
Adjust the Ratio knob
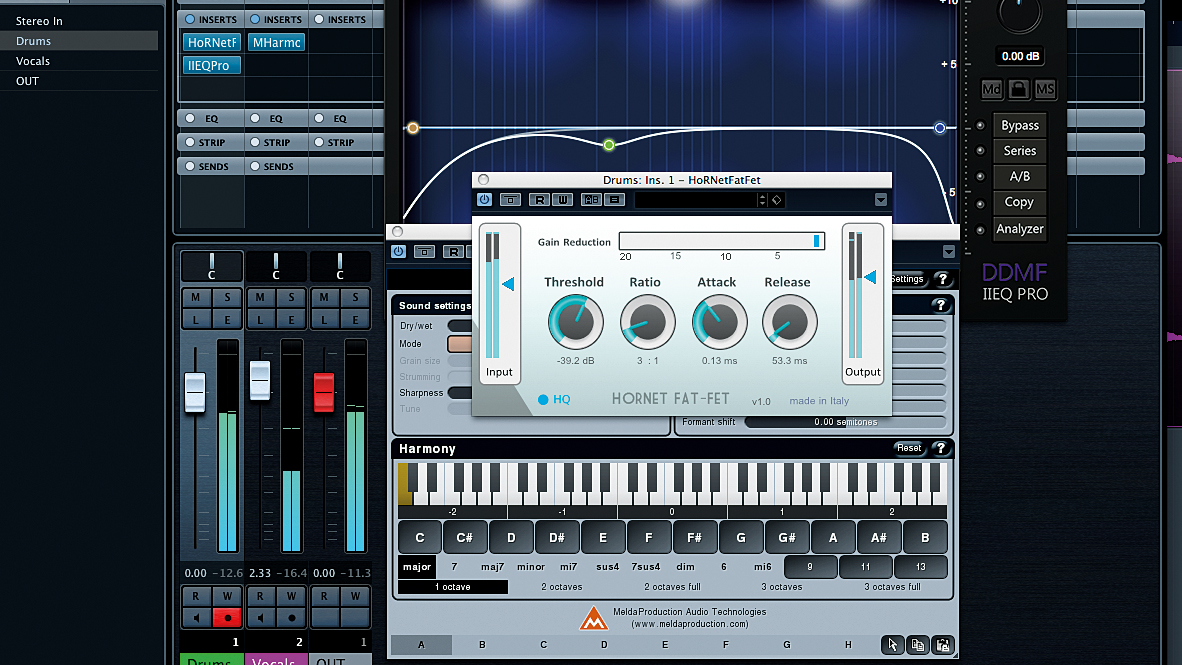647,322
